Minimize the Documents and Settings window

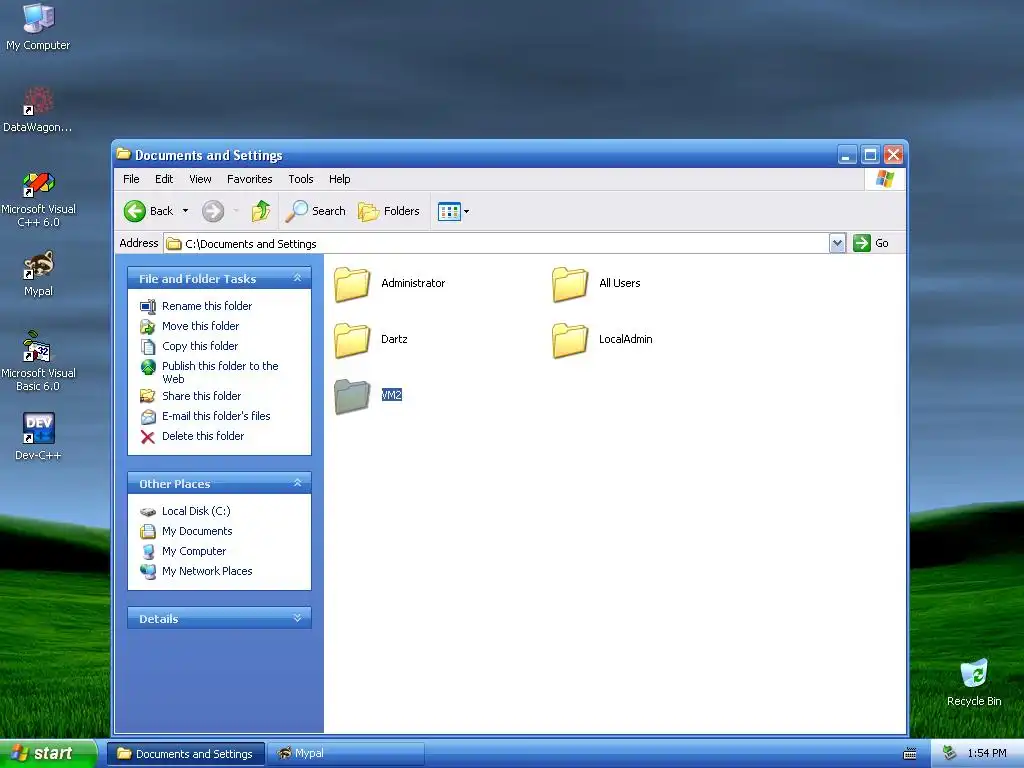coord(847,155)
